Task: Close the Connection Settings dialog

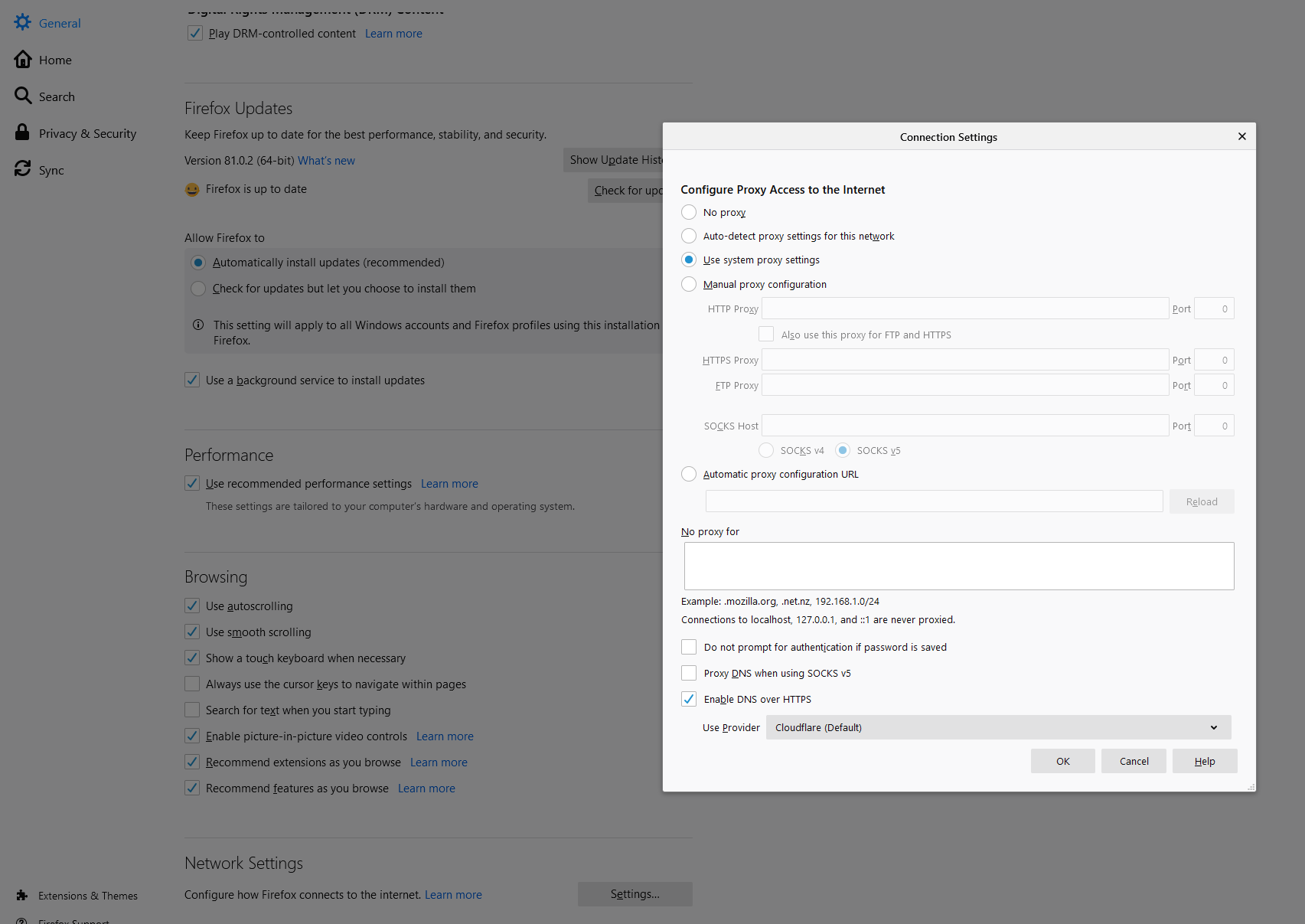Action: coord(1241,136)
